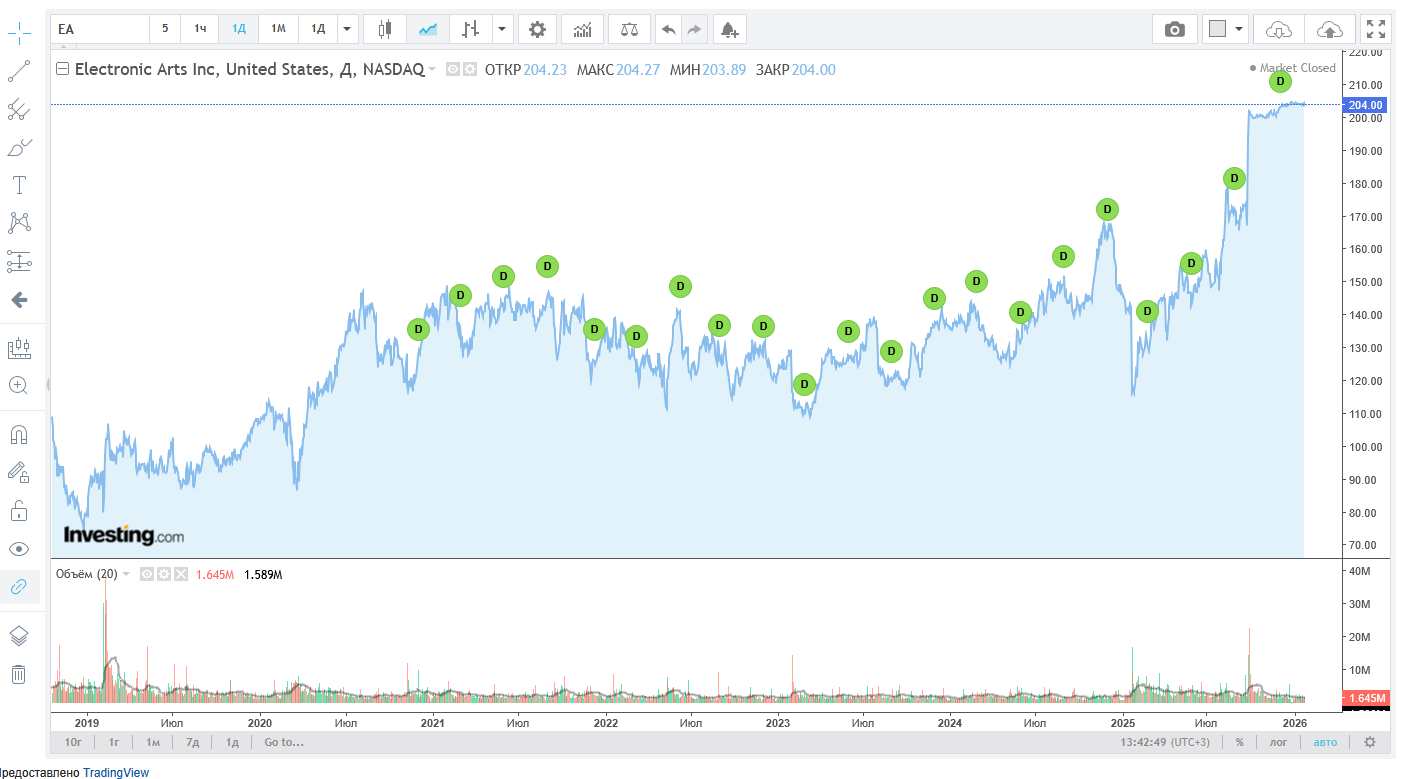Screen dimensions: 1402x779
Task: Open the XABCD pattern tool
Action: coord(19,223)
